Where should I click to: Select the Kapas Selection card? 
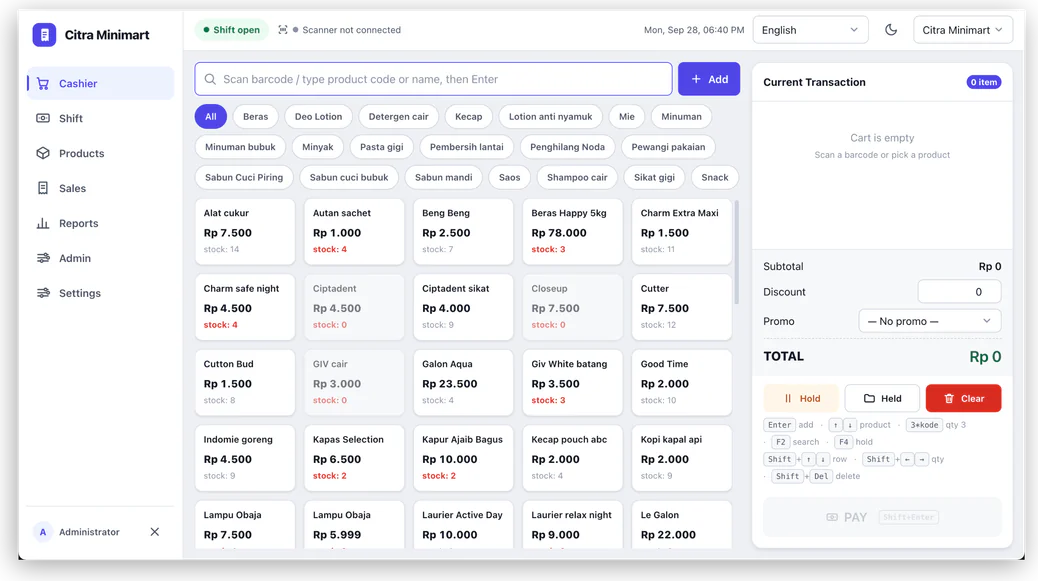point(354,458)
